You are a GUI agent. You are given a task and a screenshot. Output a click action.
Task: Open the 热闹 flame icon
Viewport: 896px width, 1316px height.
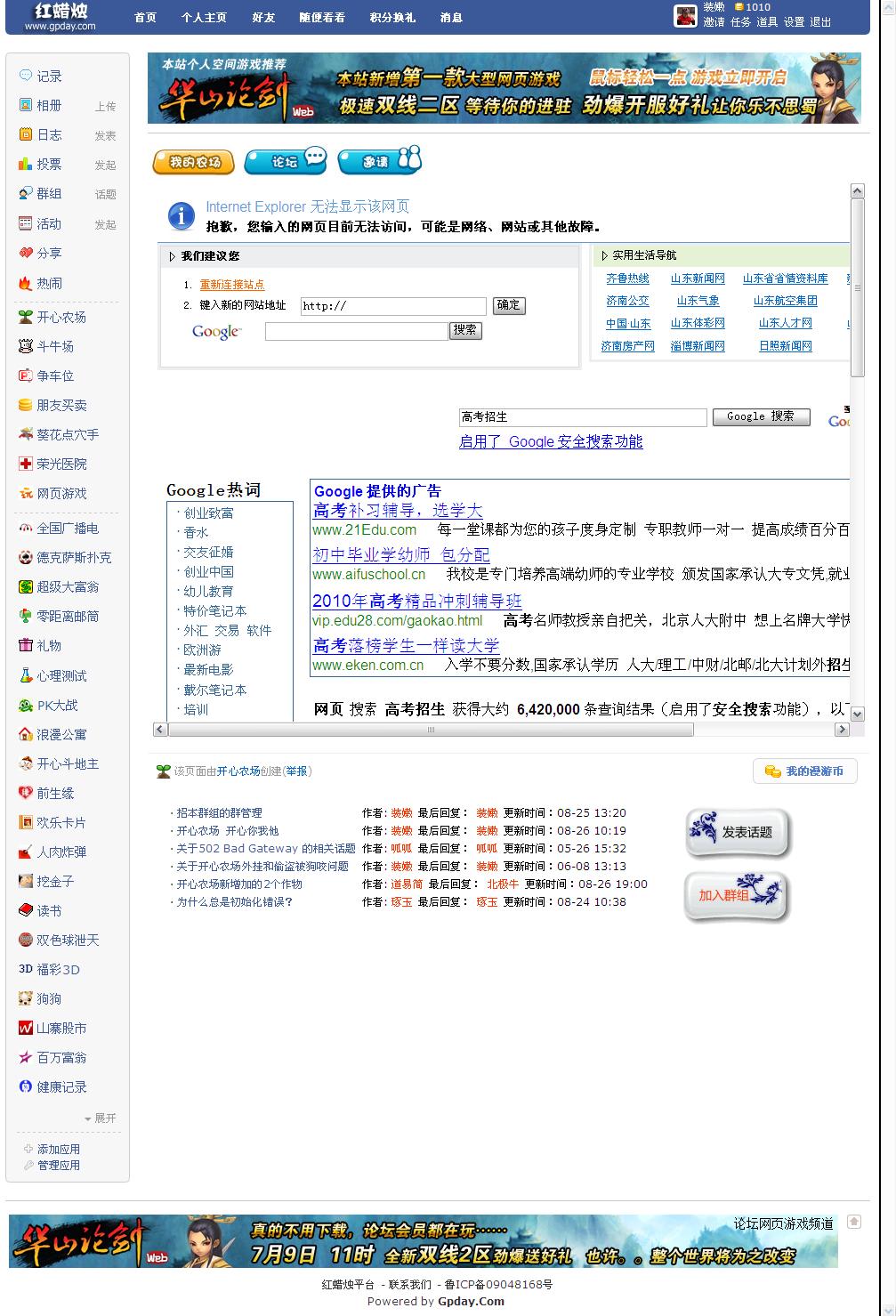26,283
